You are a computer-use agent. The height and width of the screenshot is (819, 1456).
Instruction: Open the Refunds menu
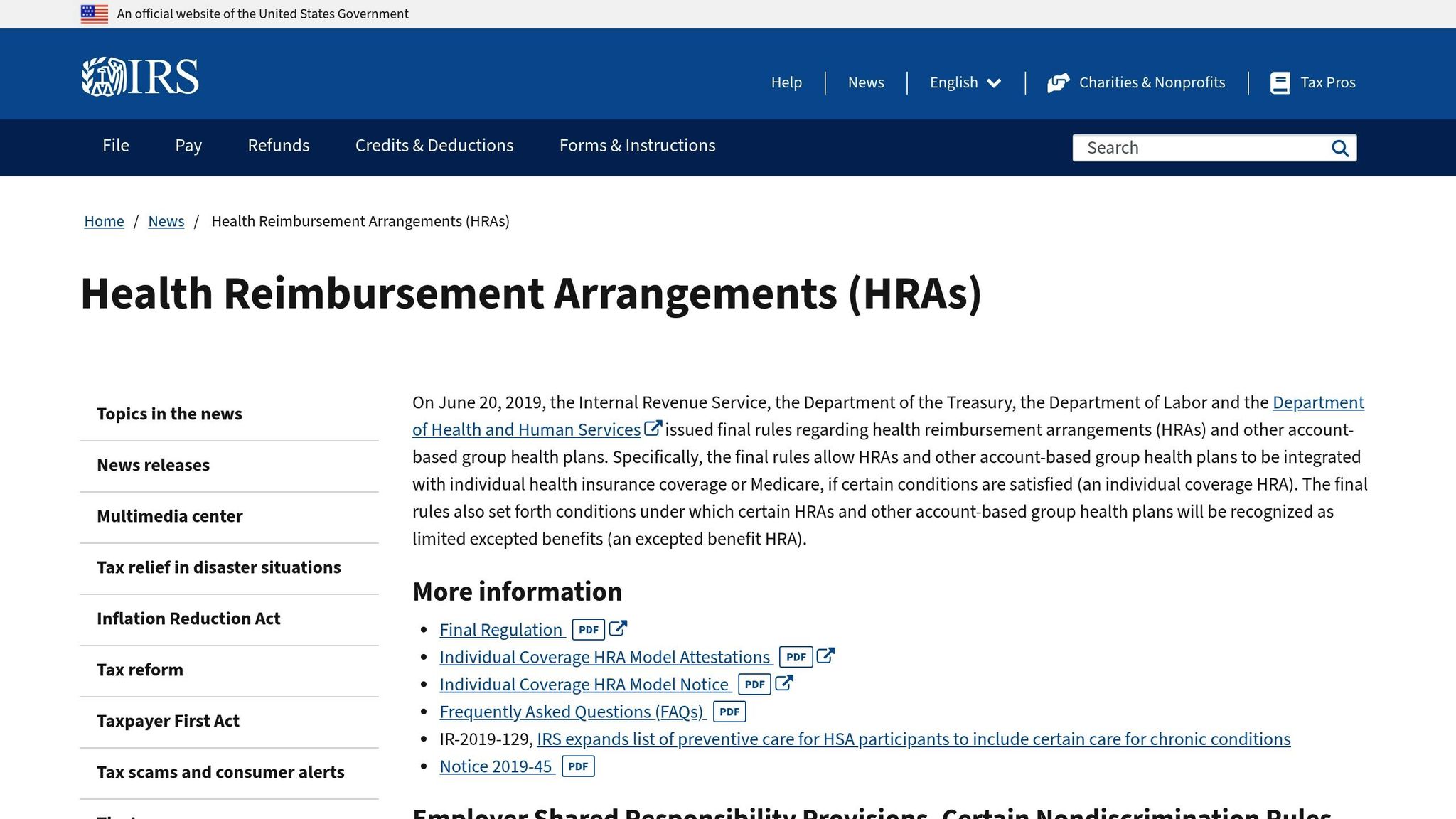(x=279, y=146)
